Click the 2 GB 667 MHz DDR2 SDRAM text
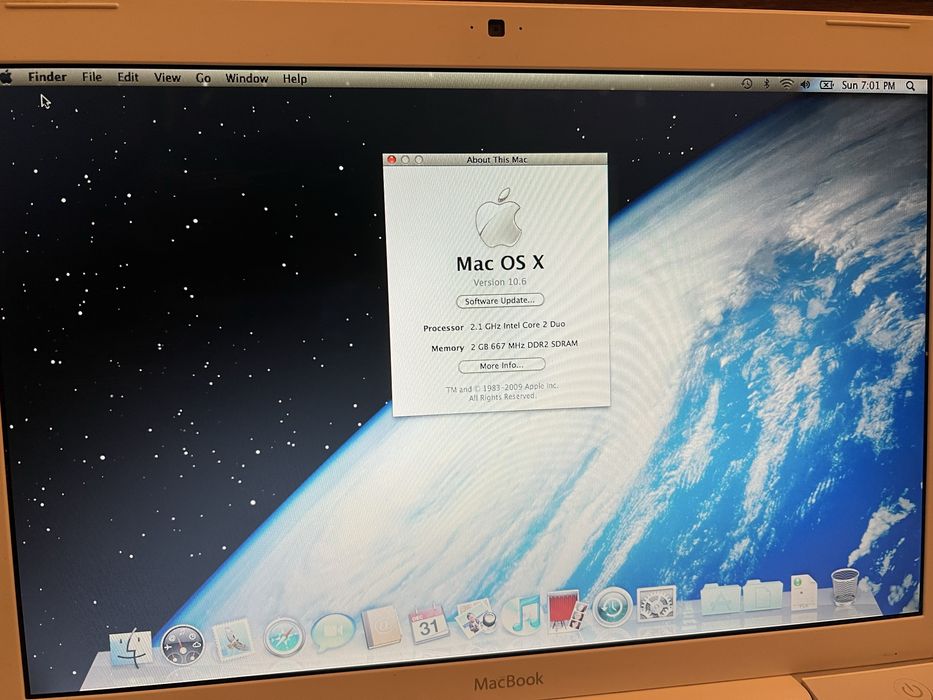Screen dimensions: 933x700 coord(524,345)
